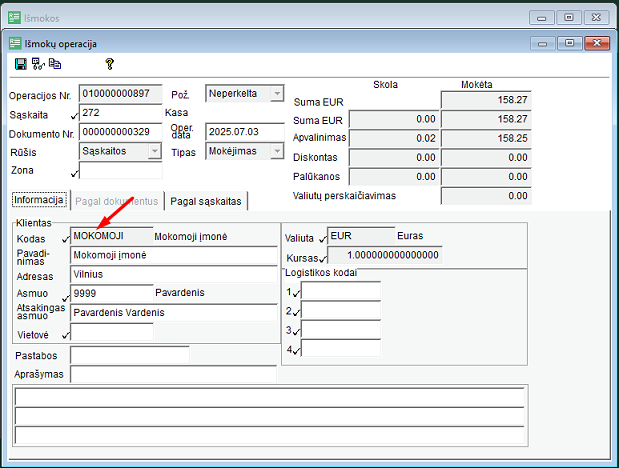The image size is (619, 468).
Task: Open lookup checkmark next to Sąskaita field
Action: (74, 116)
